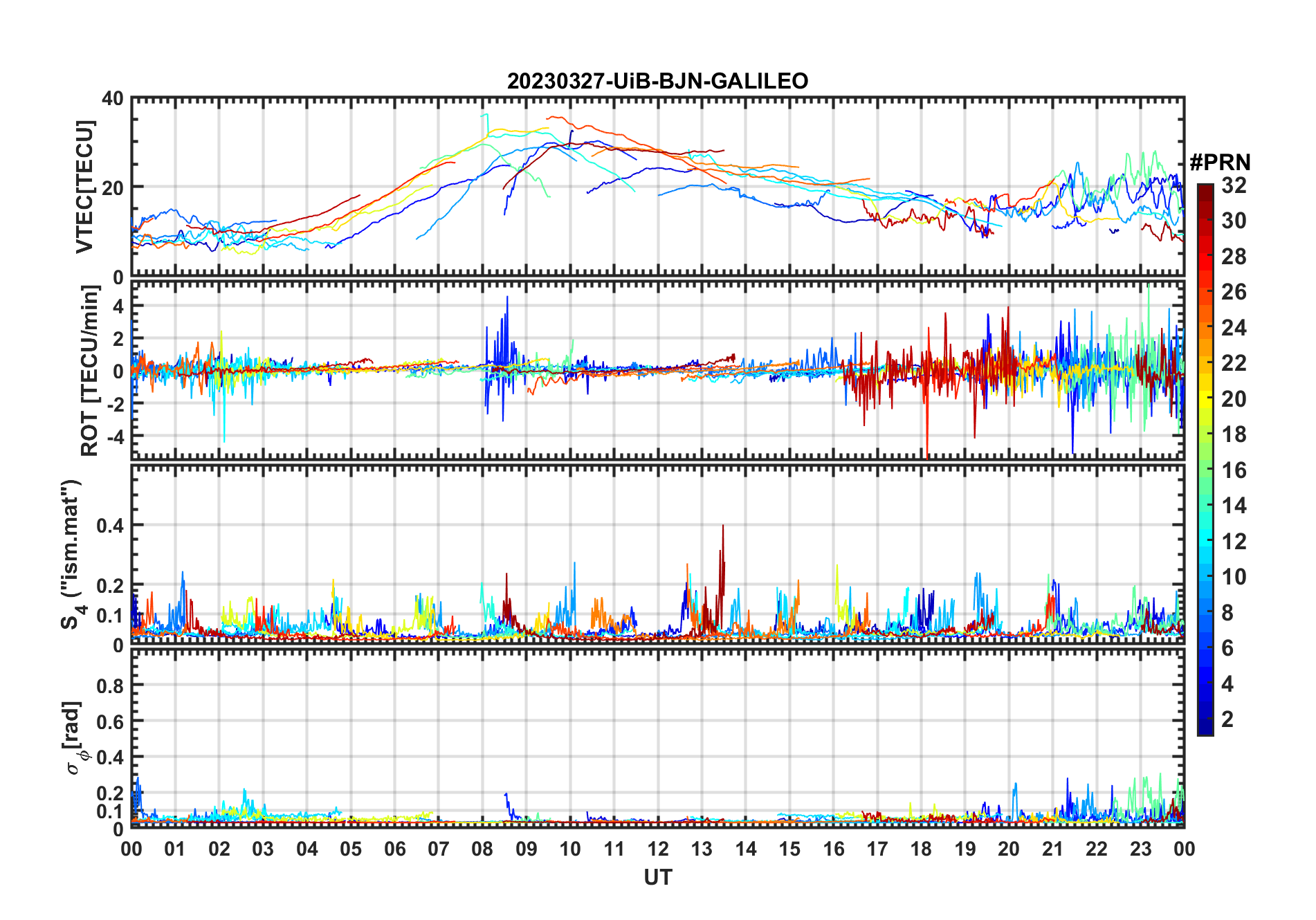Click the -4 tick on ROT axis
Viewport: 1316px width, 920px height.
pos(115,436)
